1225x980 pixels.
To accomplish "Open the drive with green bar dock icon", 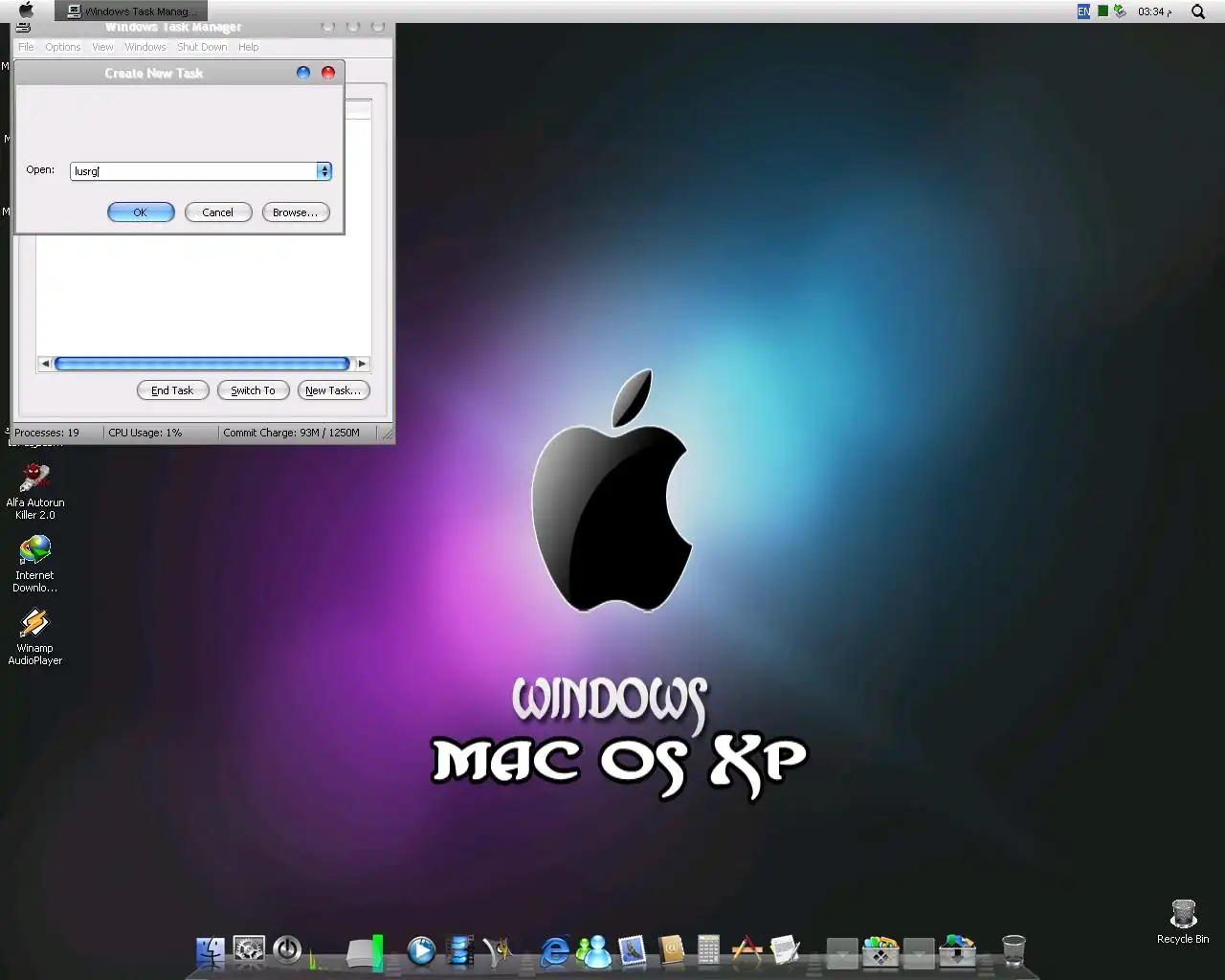I will (x=365, y=952).
